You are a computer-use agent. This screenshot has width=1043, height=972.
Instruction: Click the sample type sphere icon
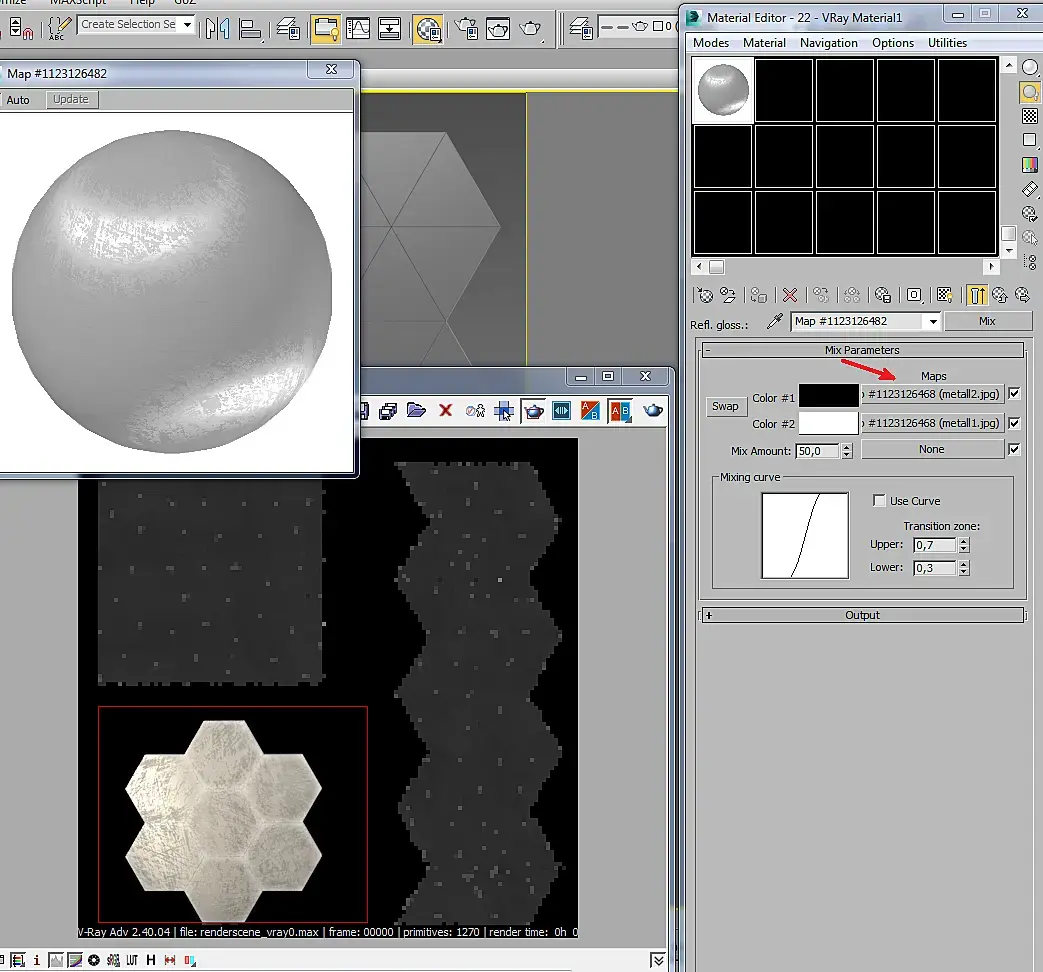1029,67
